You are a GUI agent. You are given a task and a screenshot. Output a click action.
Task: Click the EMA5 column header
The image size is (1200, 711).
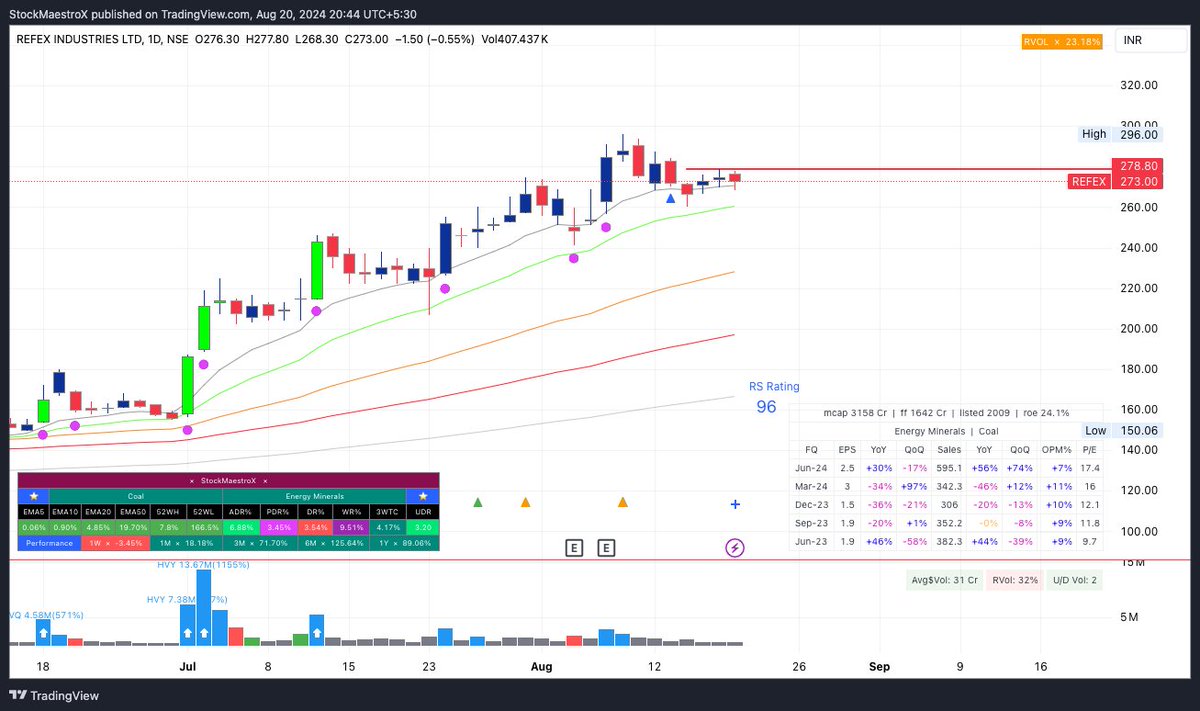[x=33, y=511]
